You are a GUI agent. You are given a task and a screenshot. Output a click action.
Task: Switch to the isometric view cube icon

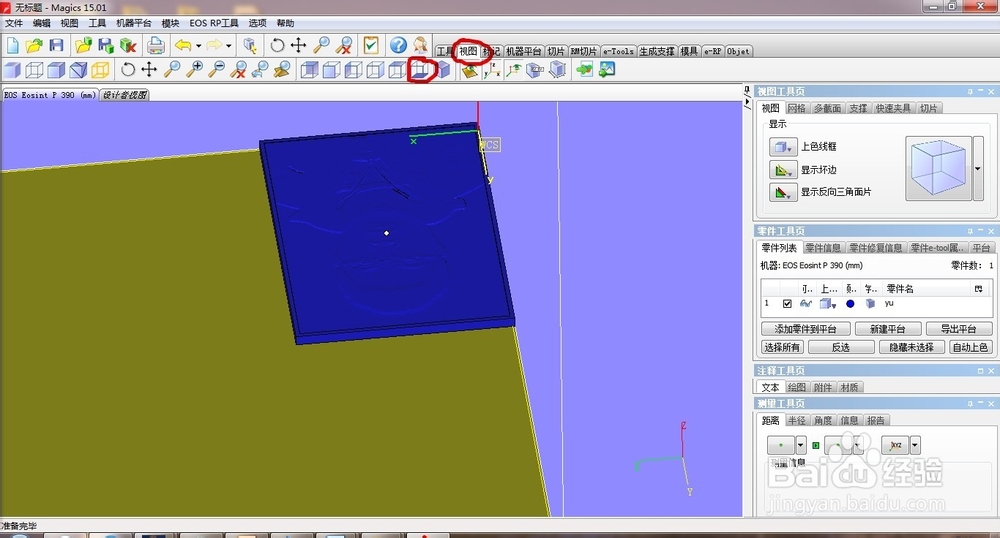click(x=443, y=69)
